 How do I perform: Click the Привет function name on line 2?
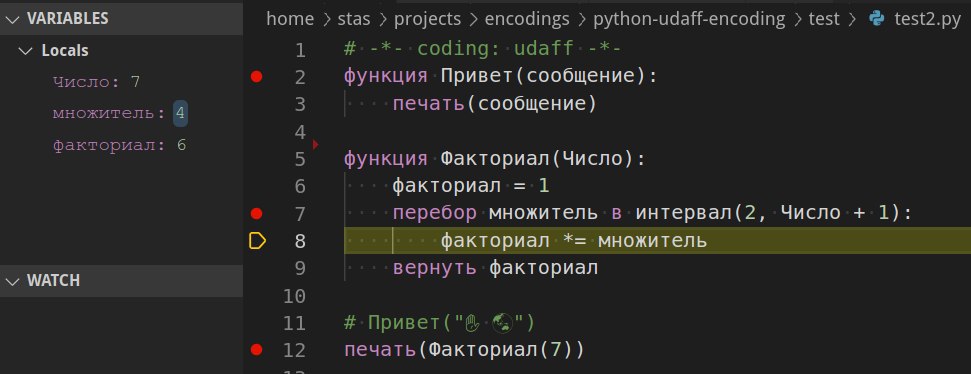(477, 77)
